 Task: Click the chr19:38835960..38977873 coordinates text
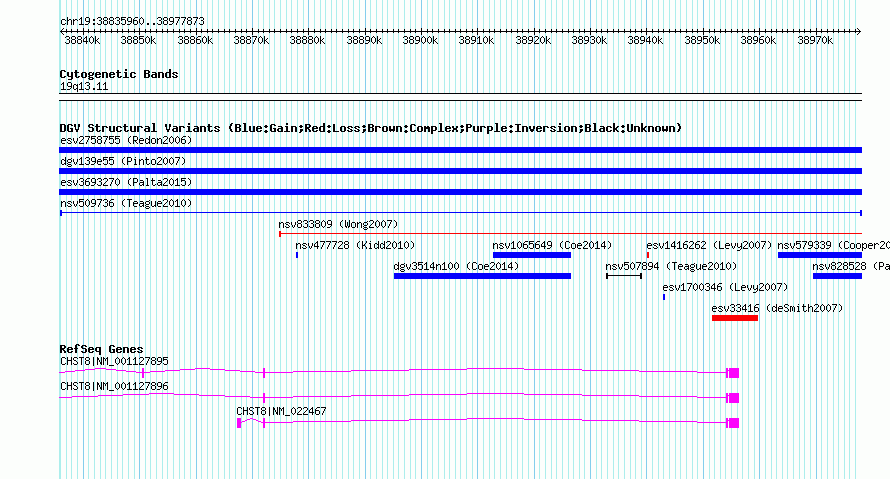coord(132,22)
